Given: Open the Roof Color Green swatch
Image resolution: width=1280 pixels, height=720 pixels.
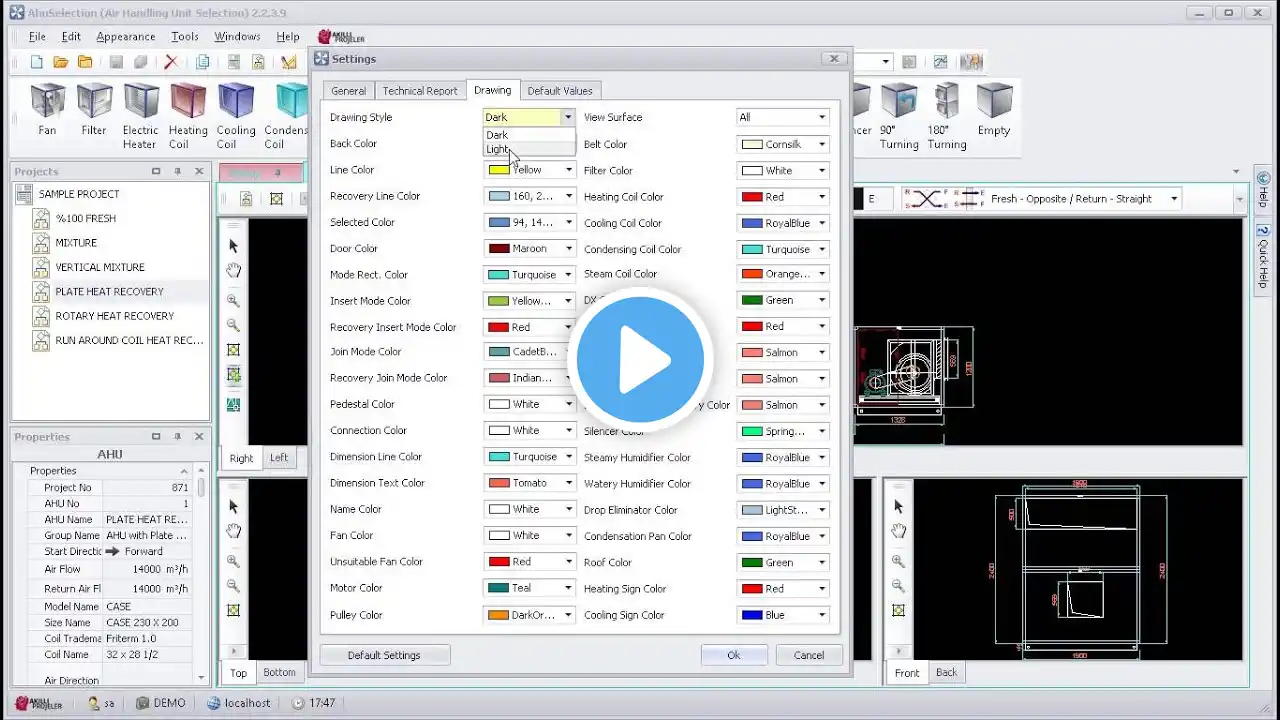Looking at the screenshot, I should point(752,562).
